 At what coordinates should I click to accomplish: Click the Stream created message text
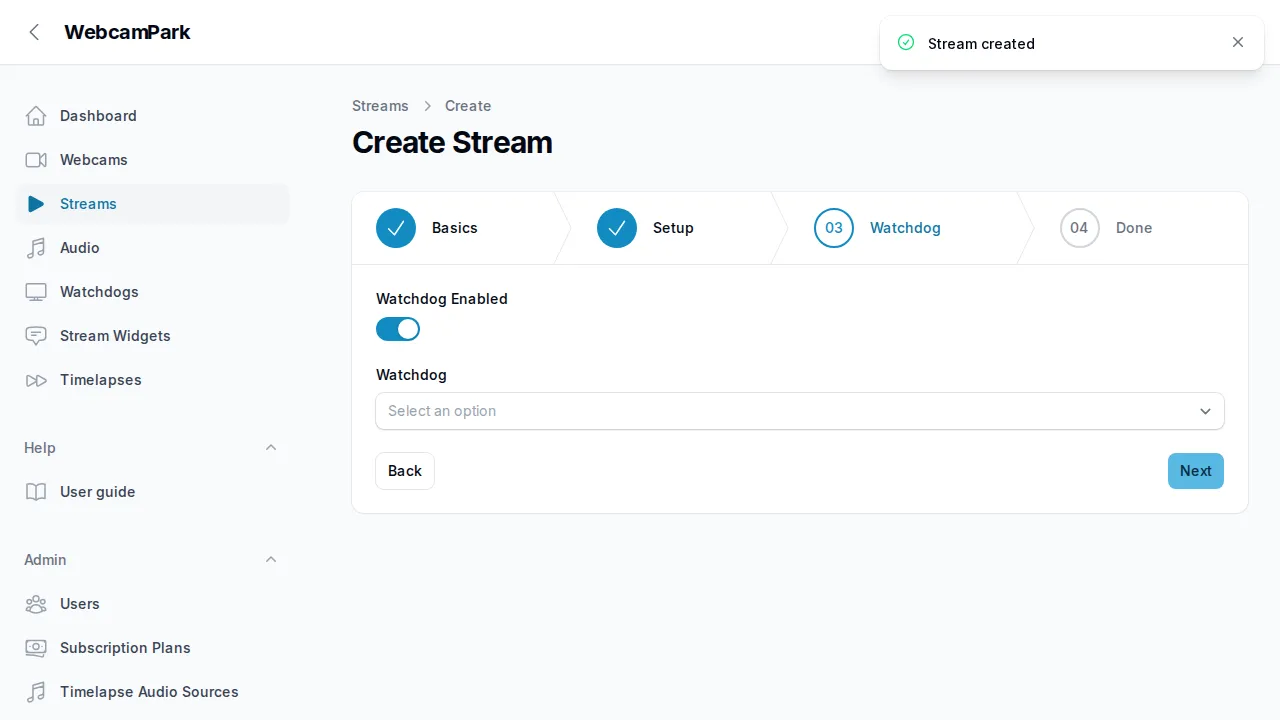pos(981,44)
